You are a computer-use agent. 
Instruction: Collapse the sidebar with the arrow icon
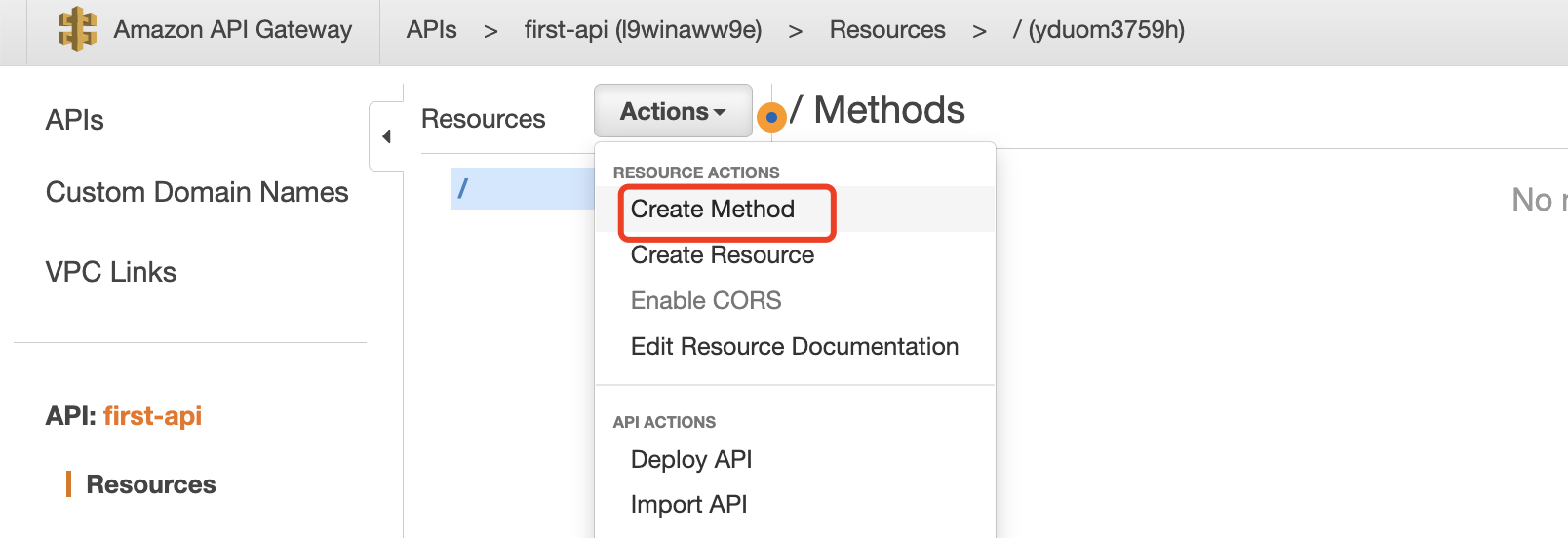coord(386,136)
